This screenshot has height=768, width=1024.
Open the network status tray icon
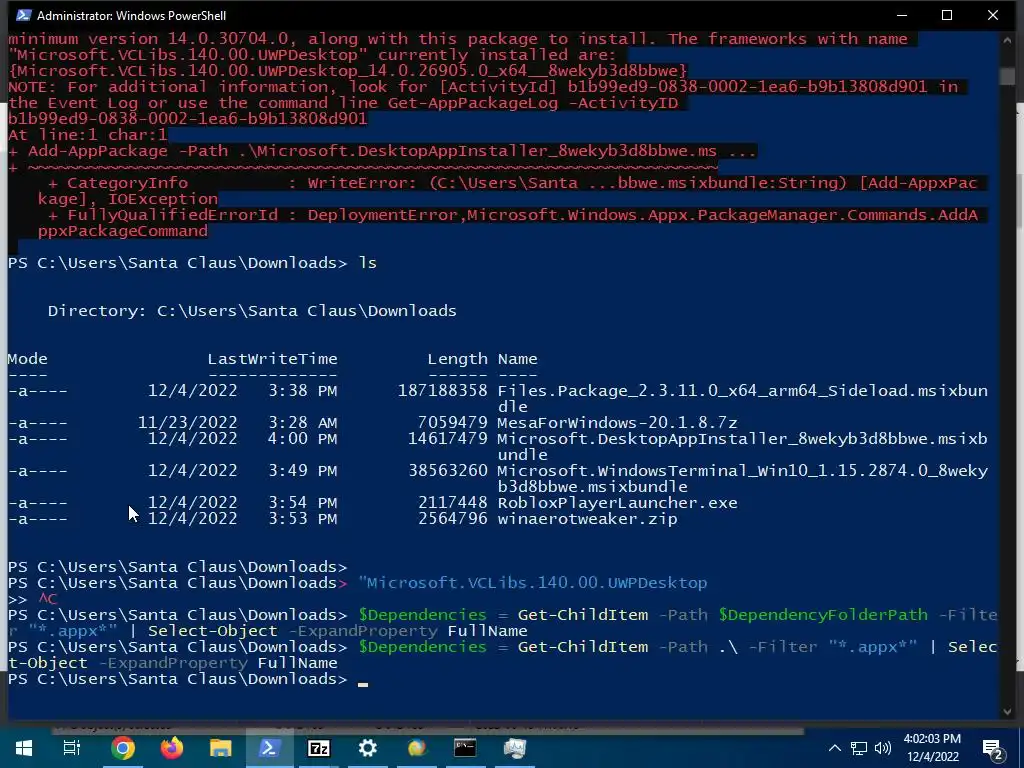coord(858,748)
